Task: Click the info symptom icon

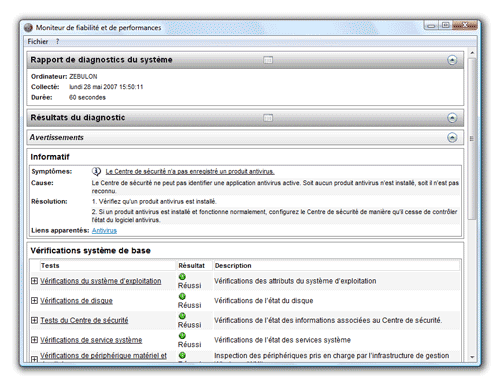Action: [x=96, y=171]
